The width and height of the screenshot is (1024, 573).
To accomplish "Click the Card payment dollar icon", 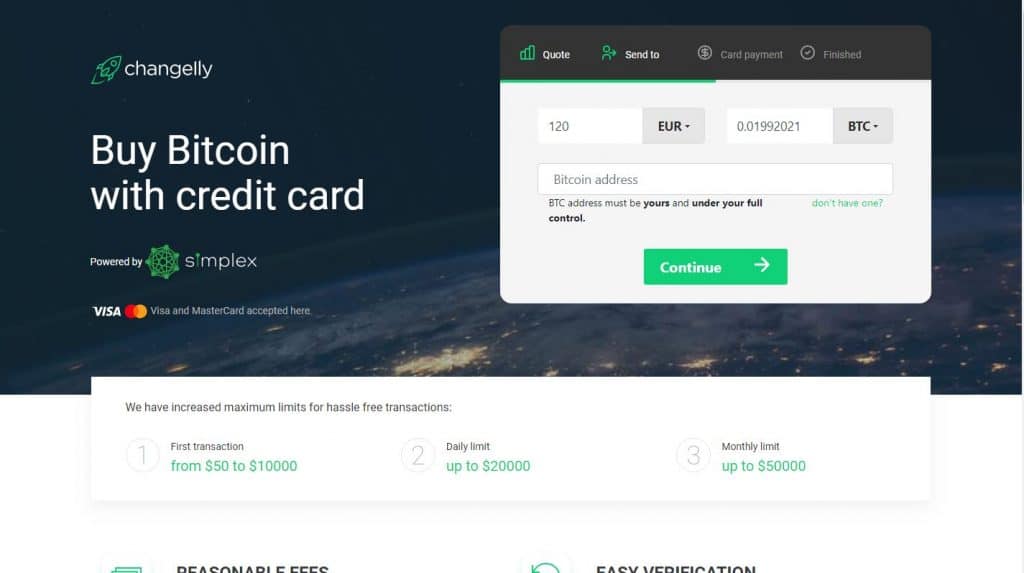I will (704, 53).
